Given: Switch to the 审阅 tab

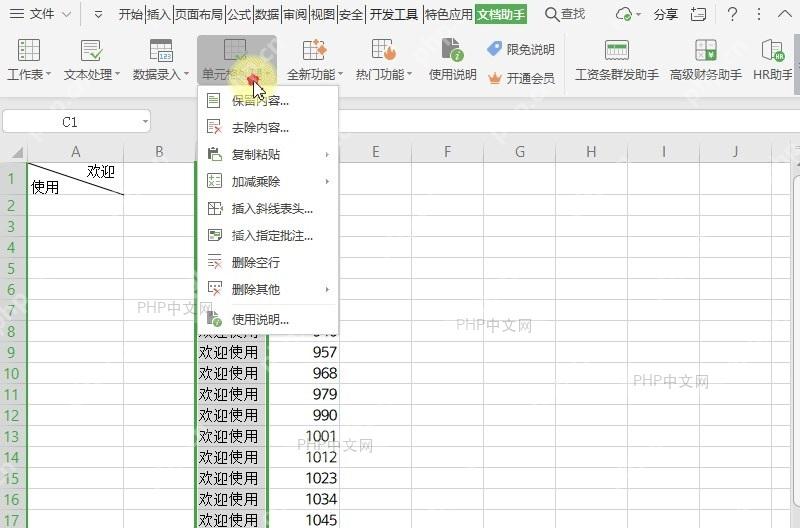Looking at the screenshot, I should click(x=295, y=14).
